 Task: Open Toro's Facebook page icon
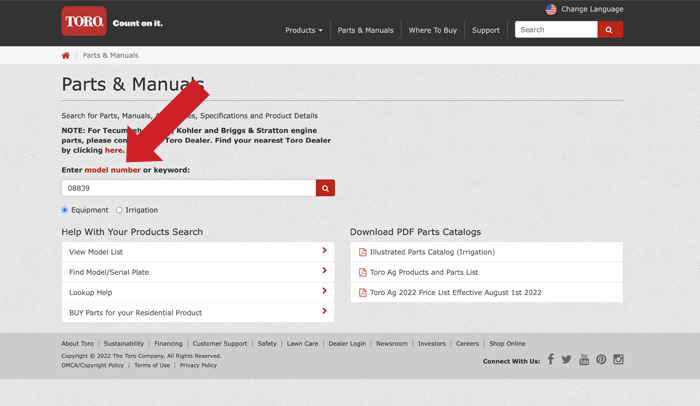[550, 359]
